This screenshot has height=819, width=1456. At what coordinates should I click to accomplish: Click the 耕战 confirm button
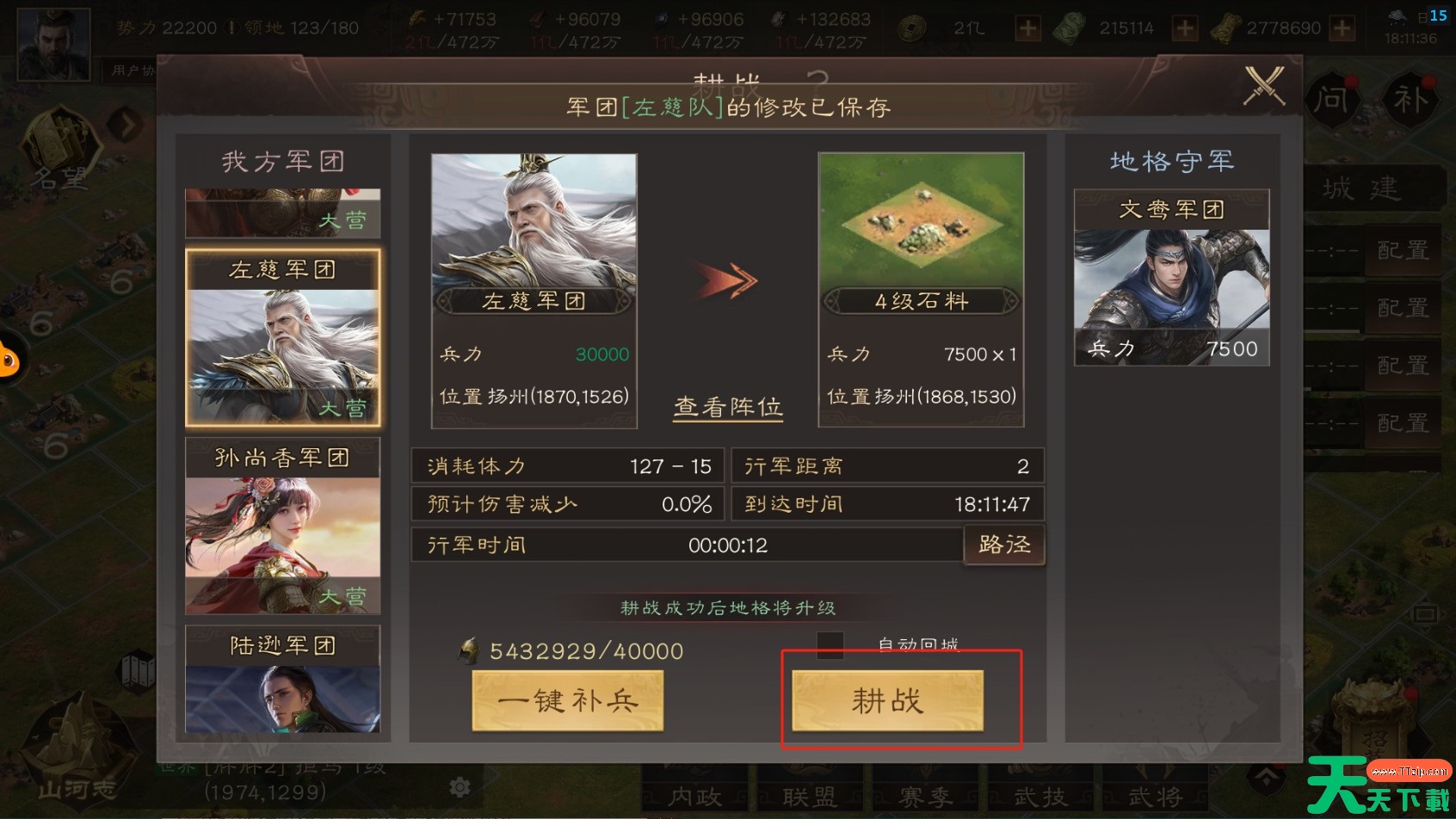887,700
